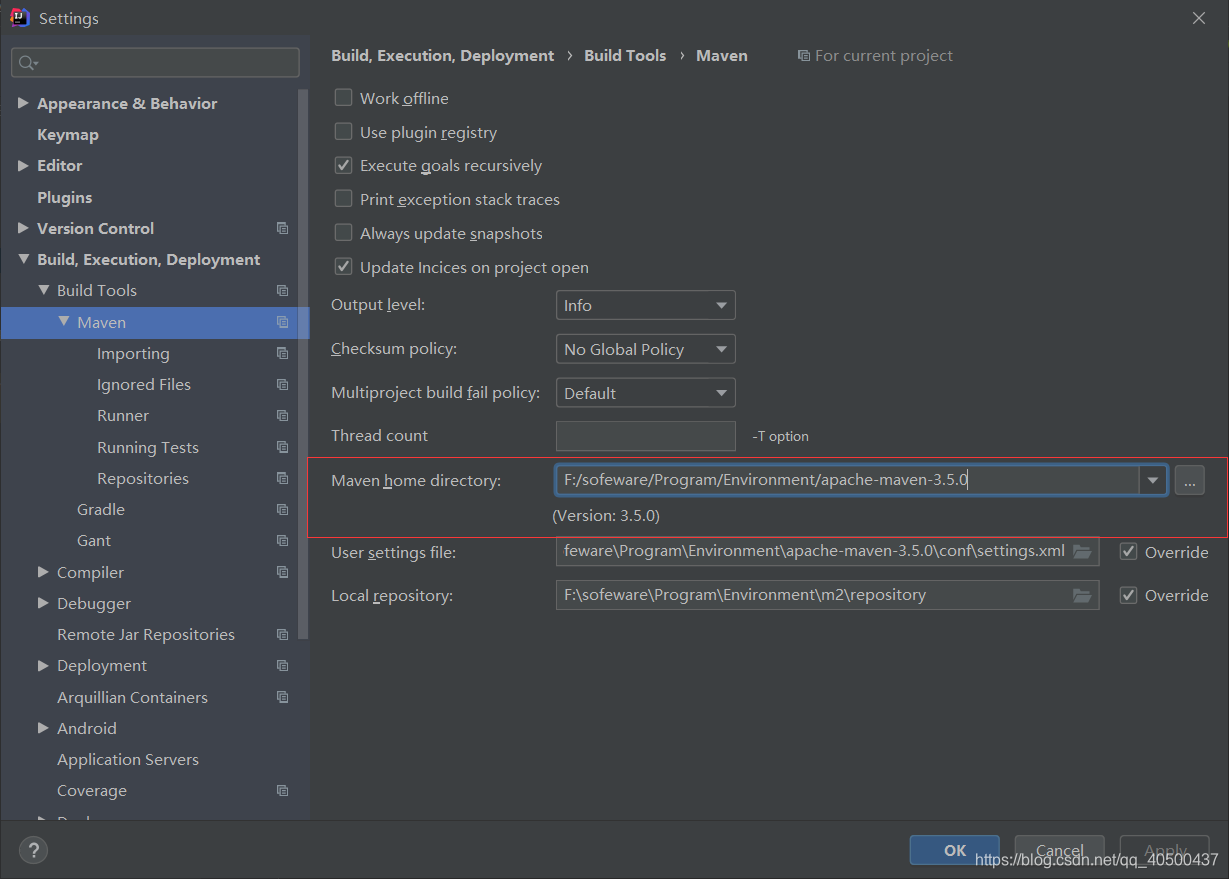Viewport: 1229px width, 879px height.
Task: Expand the Android node arrow
Action: coord(43,728)
